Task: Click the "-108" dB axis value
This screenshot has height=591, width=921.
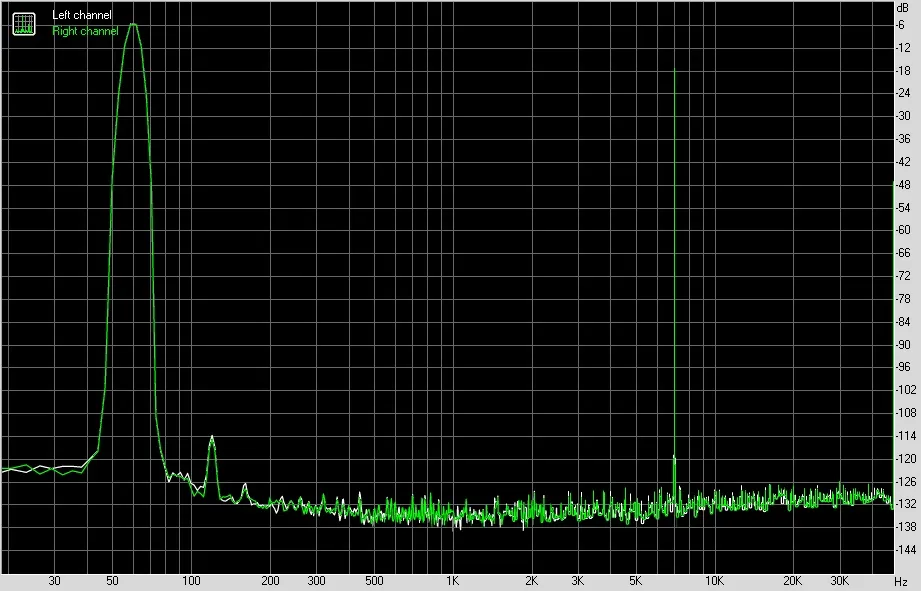Action: click(905, 412)
